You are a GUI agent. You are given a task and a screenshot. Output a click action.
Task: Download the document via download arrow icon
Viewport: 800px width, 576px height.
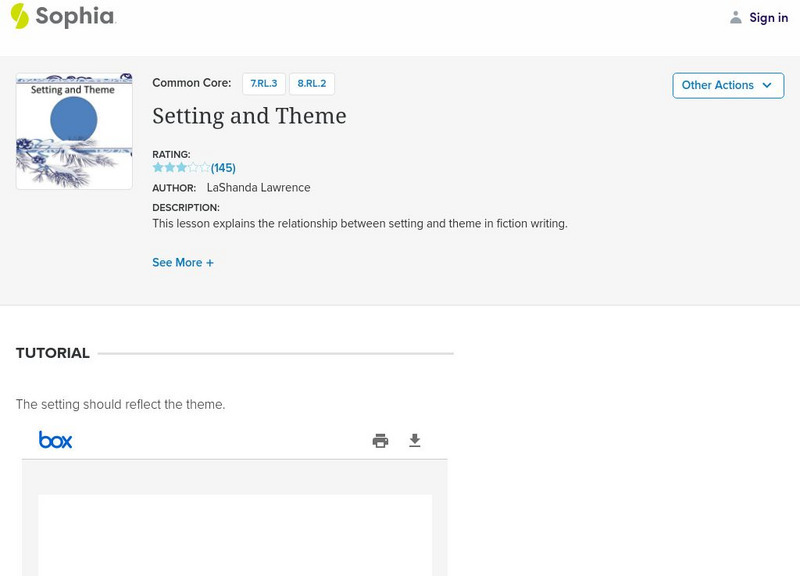tap(415, 441)
